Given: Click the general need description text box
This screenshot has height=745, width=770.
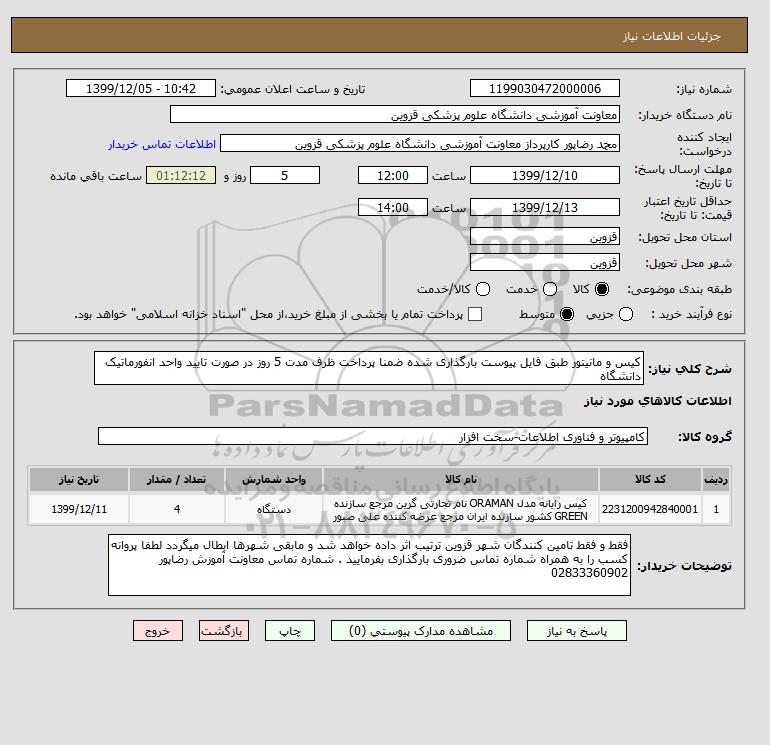Looking at the screenshot, I should pyautogui.click(x=369, y=368).
